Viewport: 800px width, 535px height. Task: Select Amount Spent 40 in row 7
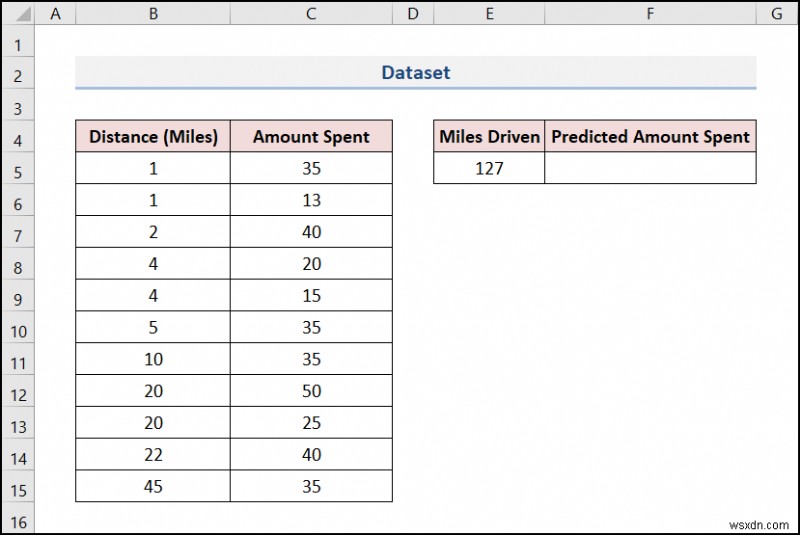click(x=311, y=232)
